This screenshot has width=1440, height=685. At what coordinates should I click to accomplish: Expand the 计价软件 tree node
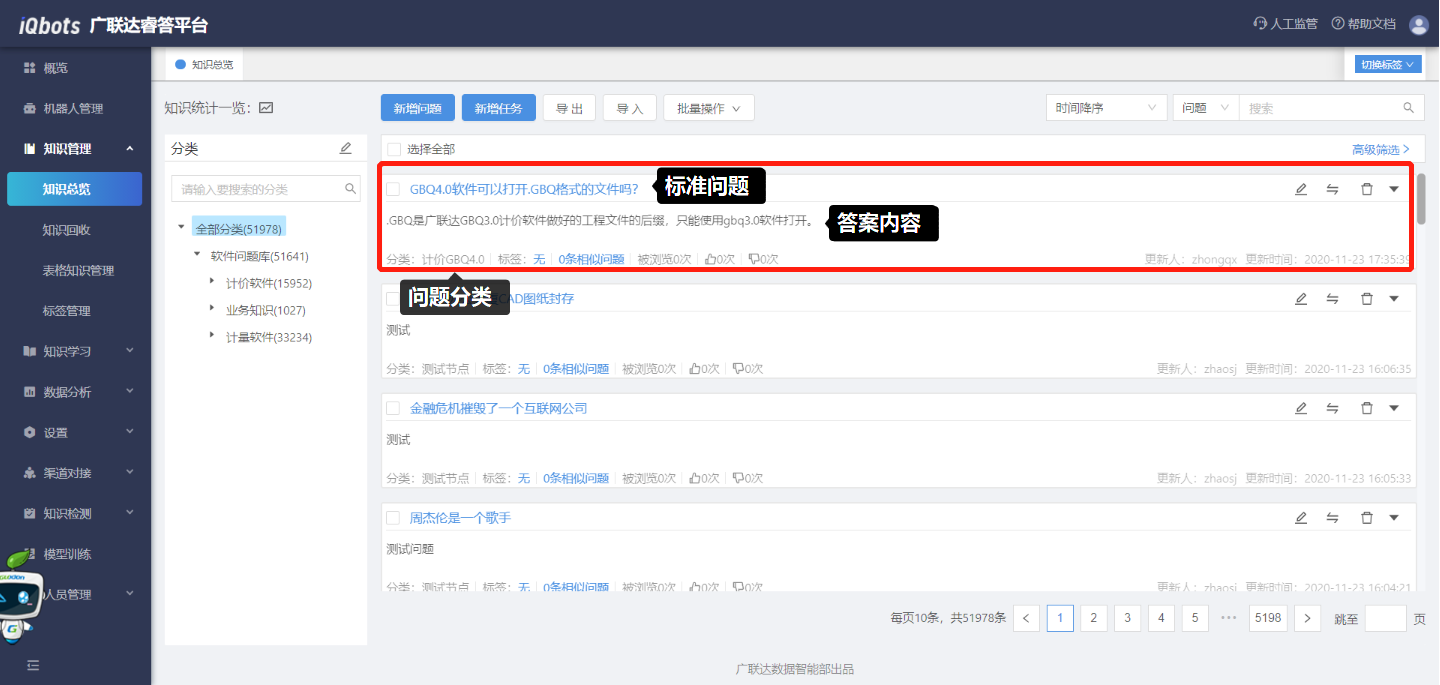coord(212,283)
